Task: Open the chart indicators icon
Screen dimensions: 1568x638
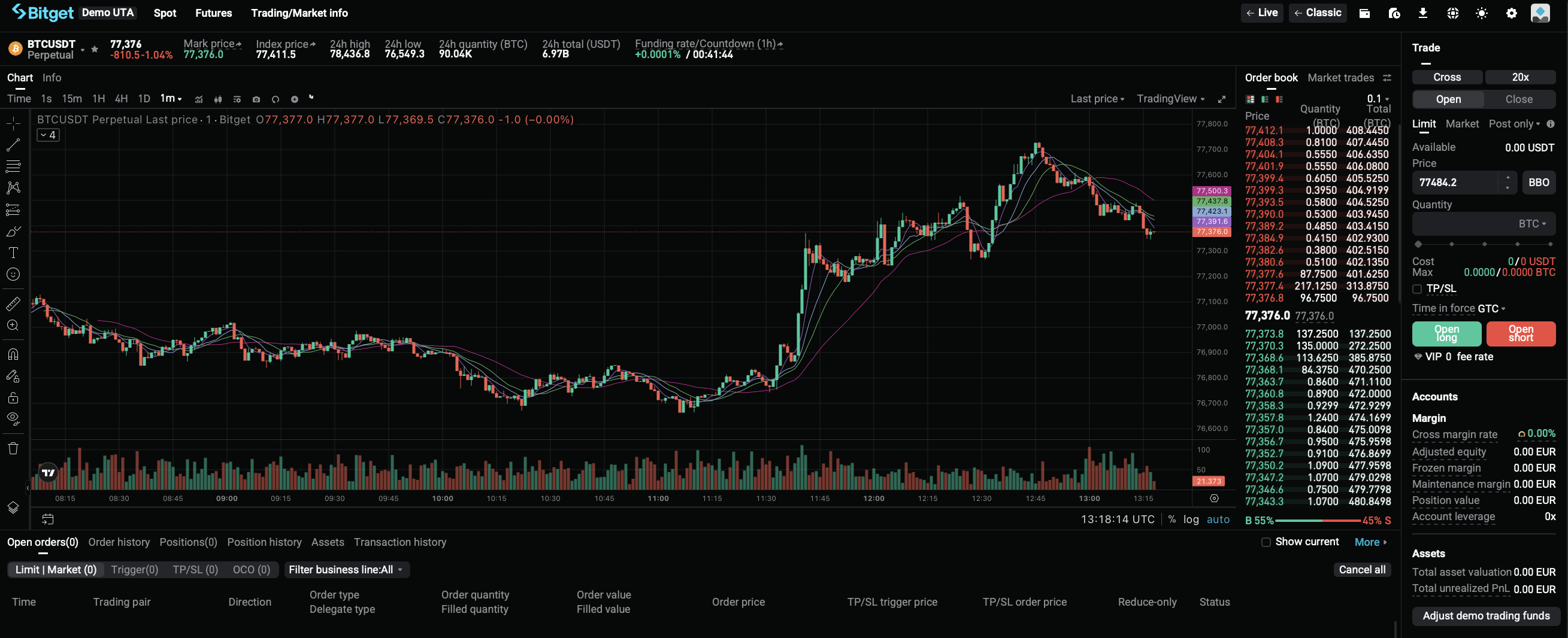Action: pos(198,99)
